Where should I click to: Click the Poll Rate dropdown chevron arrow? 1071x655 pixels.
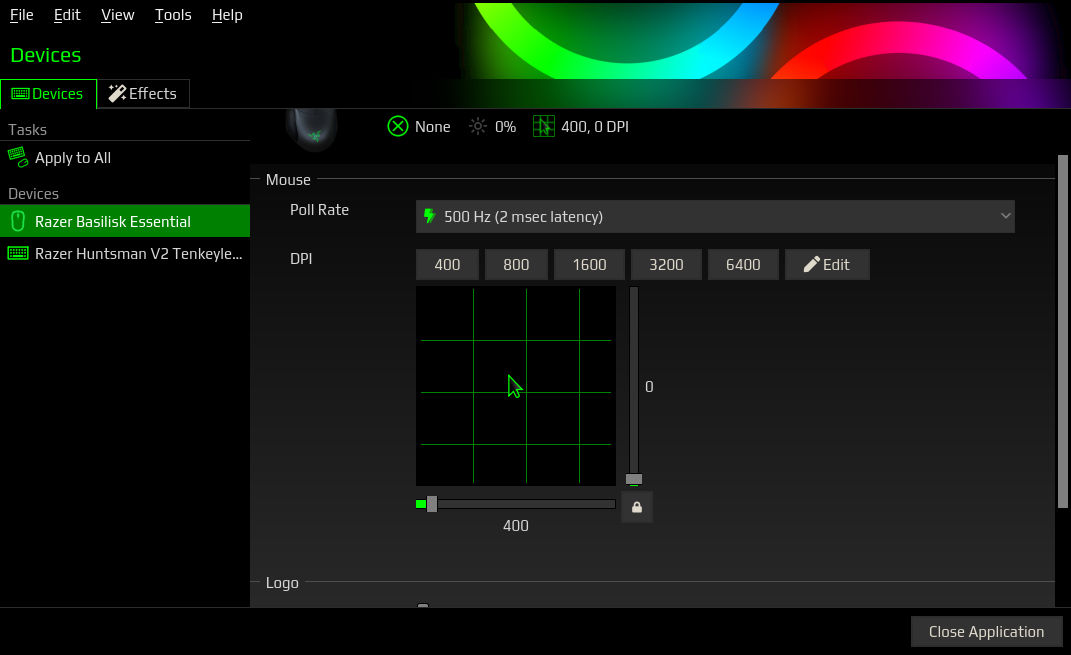click(1006, 216)
